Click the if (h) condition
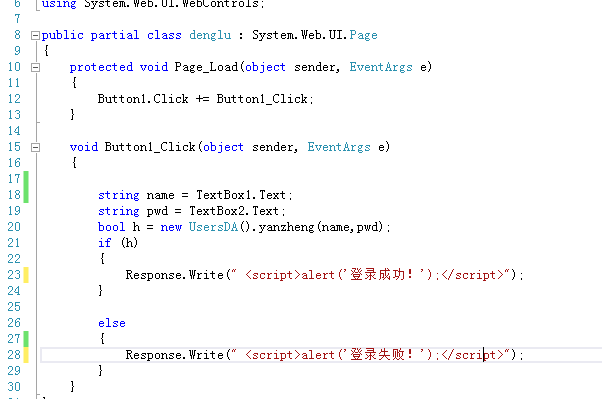The image size is (602, 399). [x=118, y=243]
